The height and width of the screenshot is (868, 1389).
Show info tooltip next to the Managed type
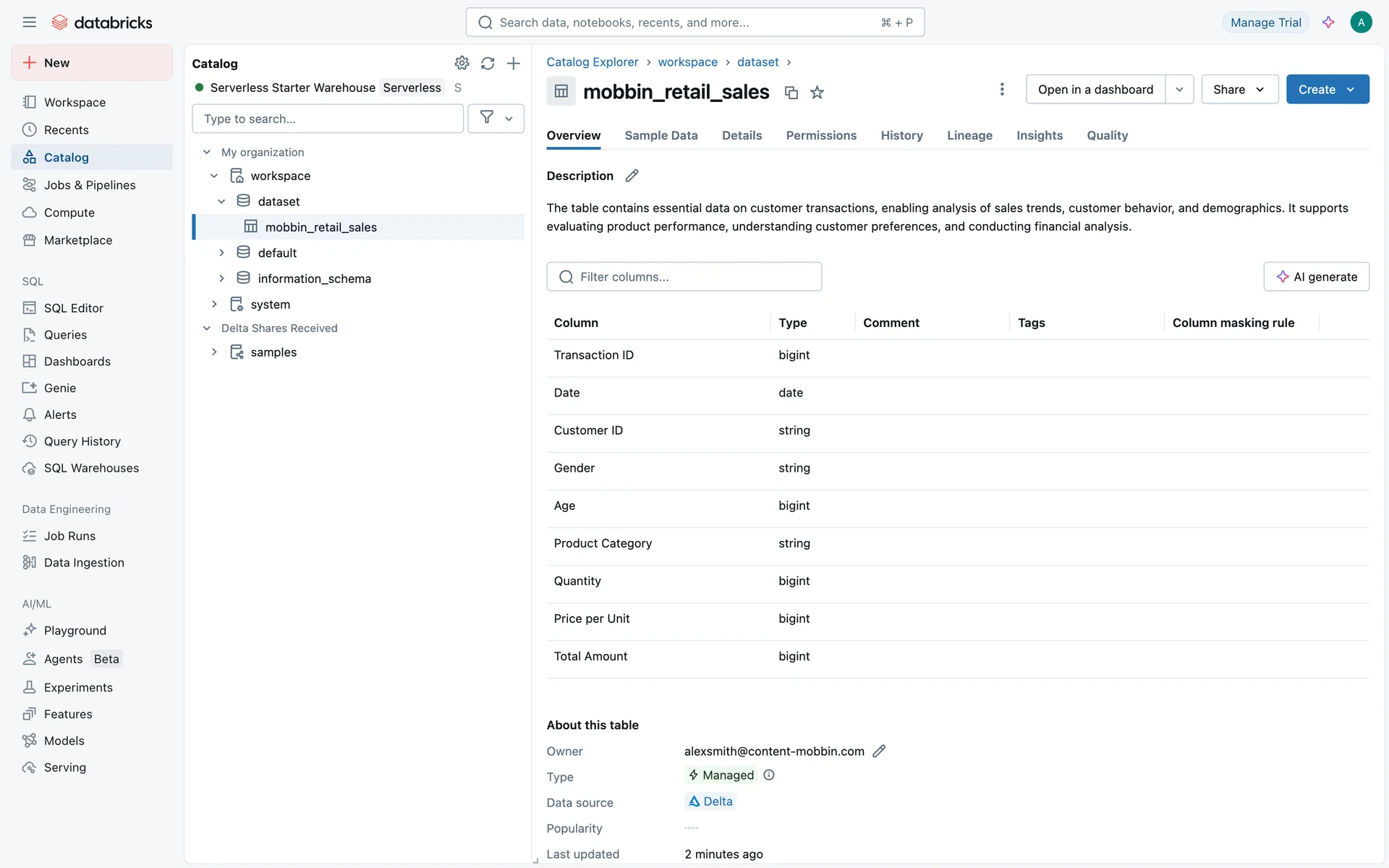(769, 775)
